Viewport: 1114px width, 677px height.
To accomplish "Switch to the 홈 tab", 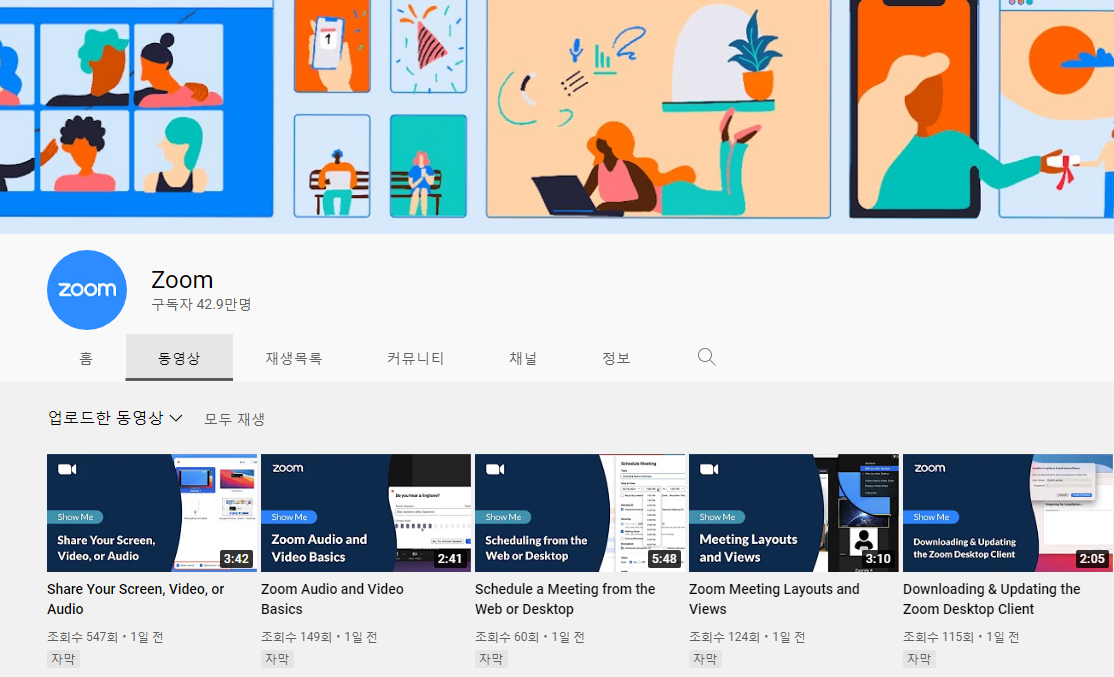I will 86,358.
